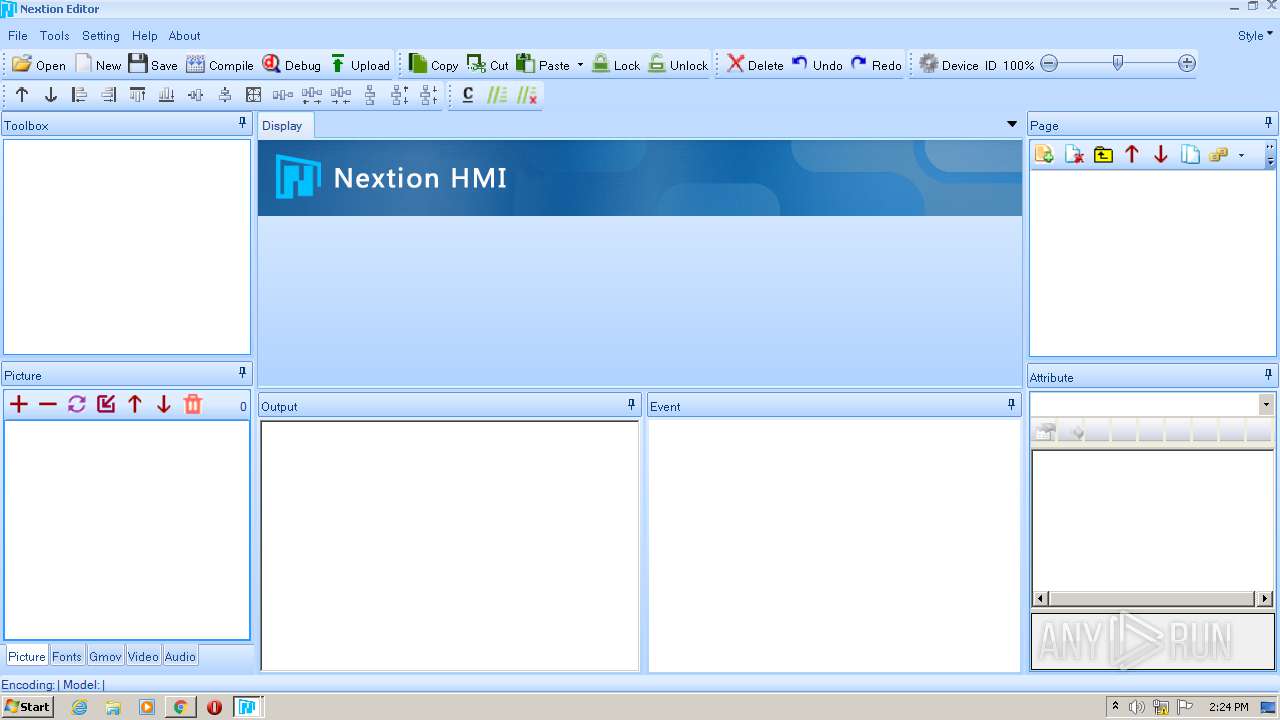Create a New project
1280x720 pixels.
pos(98,64)
